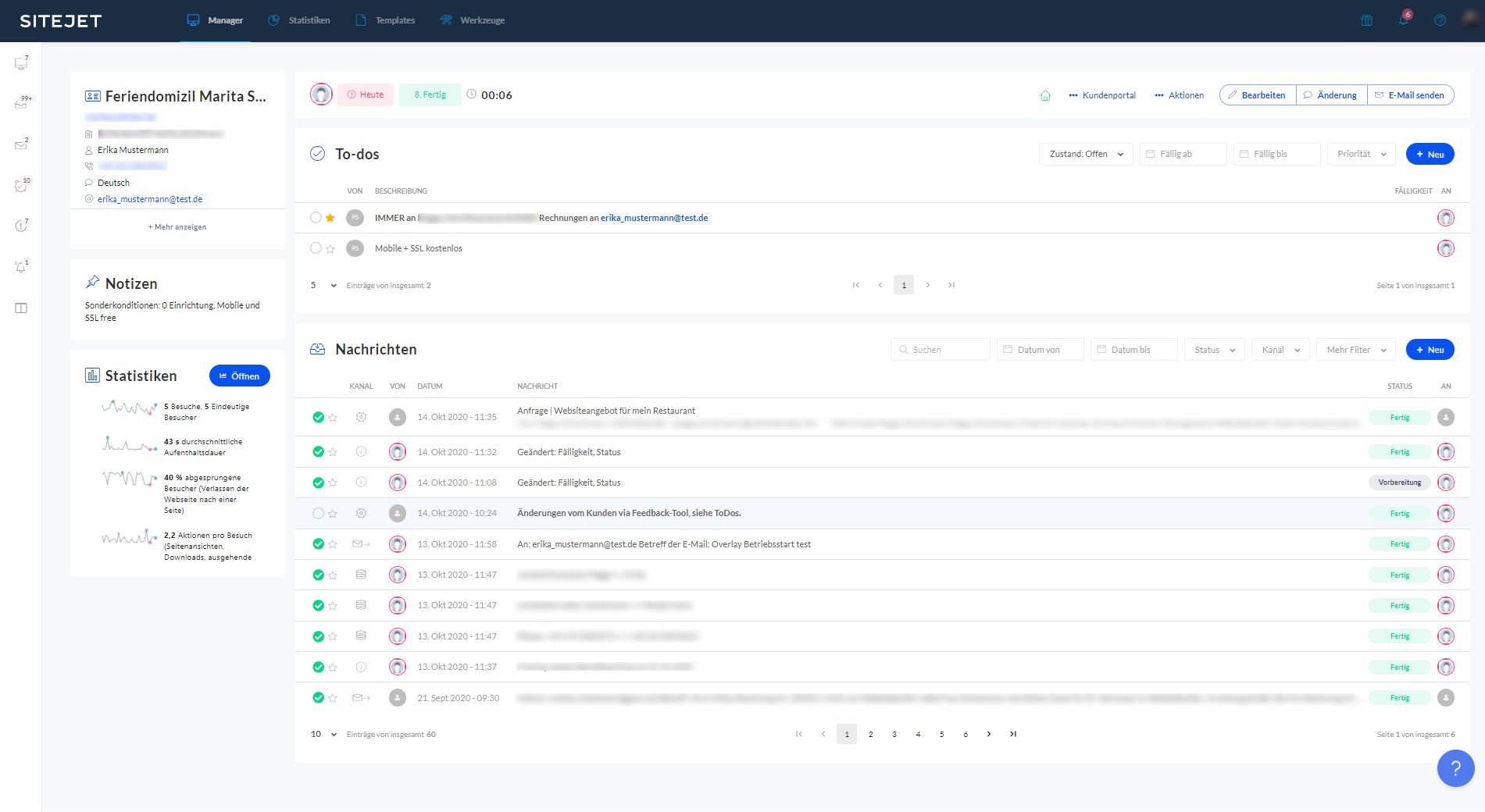Screen dimensions: 1485x812
Task: Check off the 'IMMER an' to-do item
Action: 316,218
